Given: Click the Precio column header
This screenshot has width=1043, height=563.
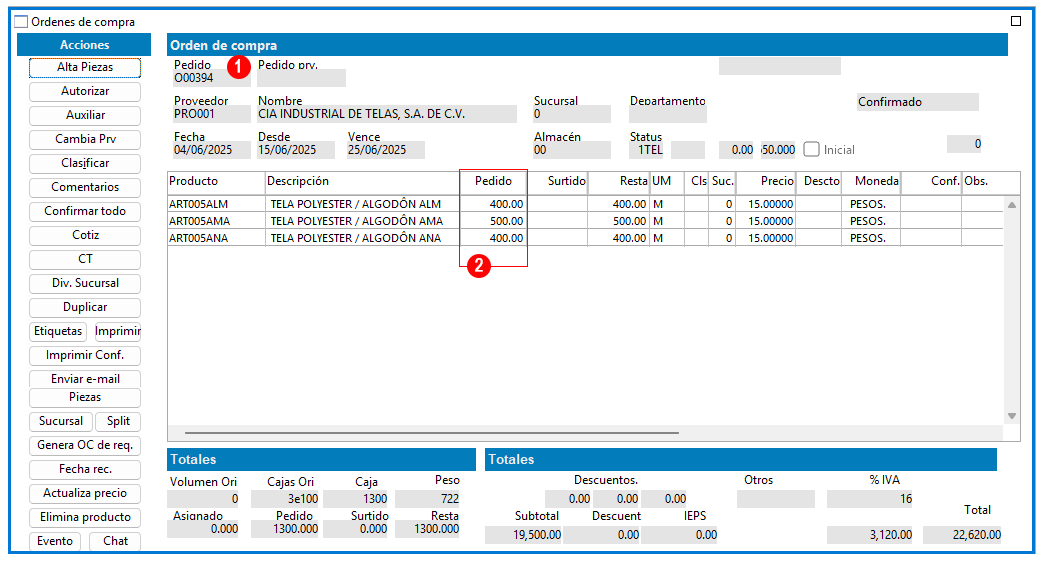Looking at the screenshot, I should click(x=766, y=182).
